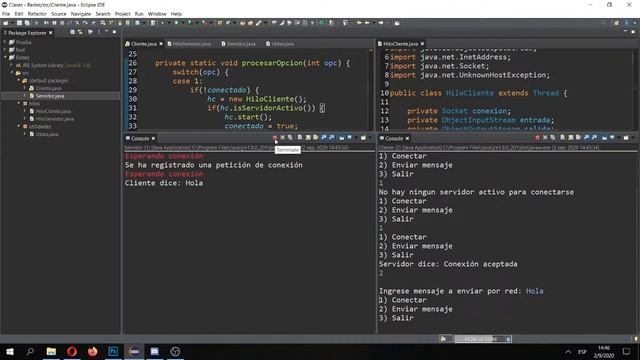This screenshot has width=640, height=360.
Task: Click Save All in main toolbar
Action: pos(27,23)
